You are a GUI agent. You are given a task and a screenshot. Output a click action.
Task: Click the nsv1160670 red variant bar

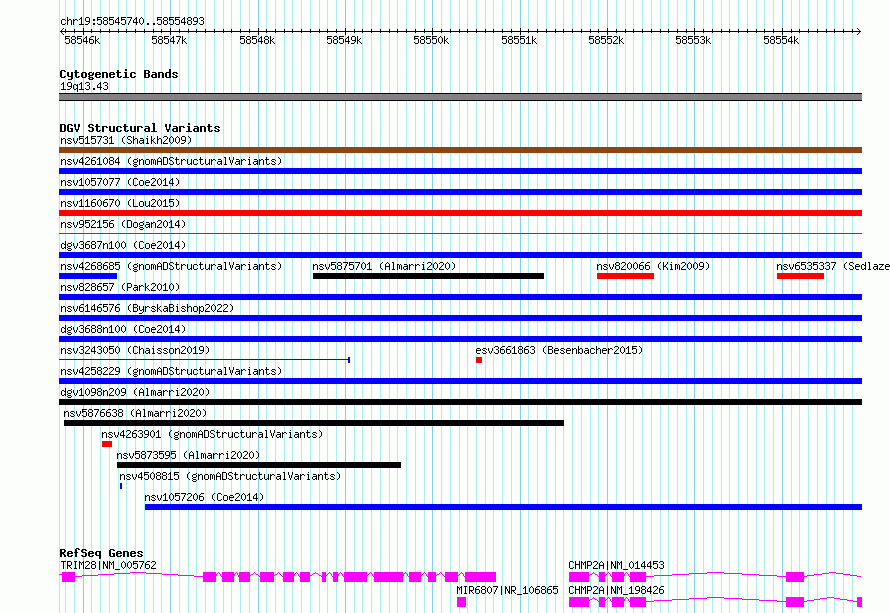[460, 213]
